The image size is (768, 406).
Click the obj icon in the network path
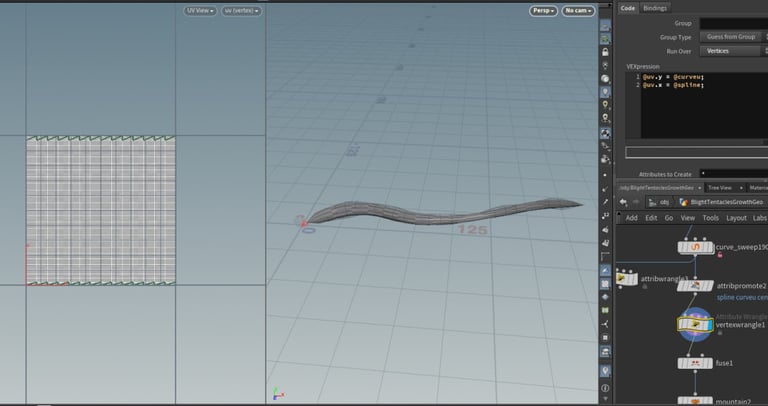click(654, 202)
